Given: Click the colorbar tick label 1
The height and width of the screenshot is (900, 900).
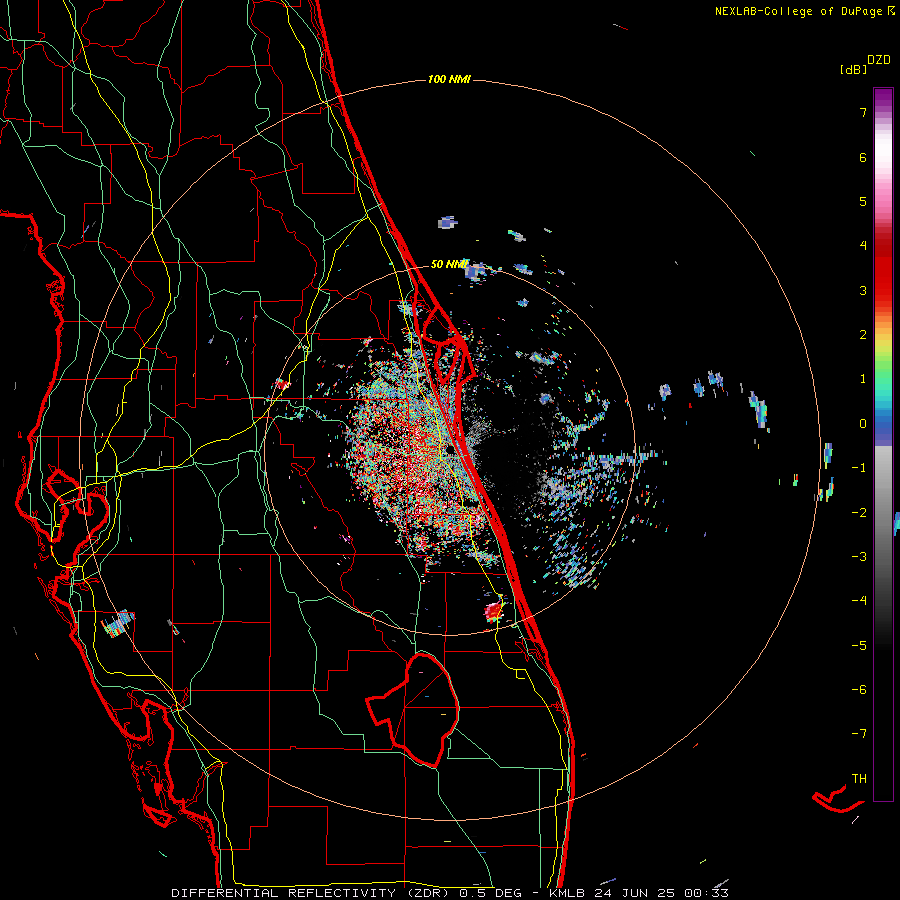Looking at the screenshot, I should coord(863,379).
